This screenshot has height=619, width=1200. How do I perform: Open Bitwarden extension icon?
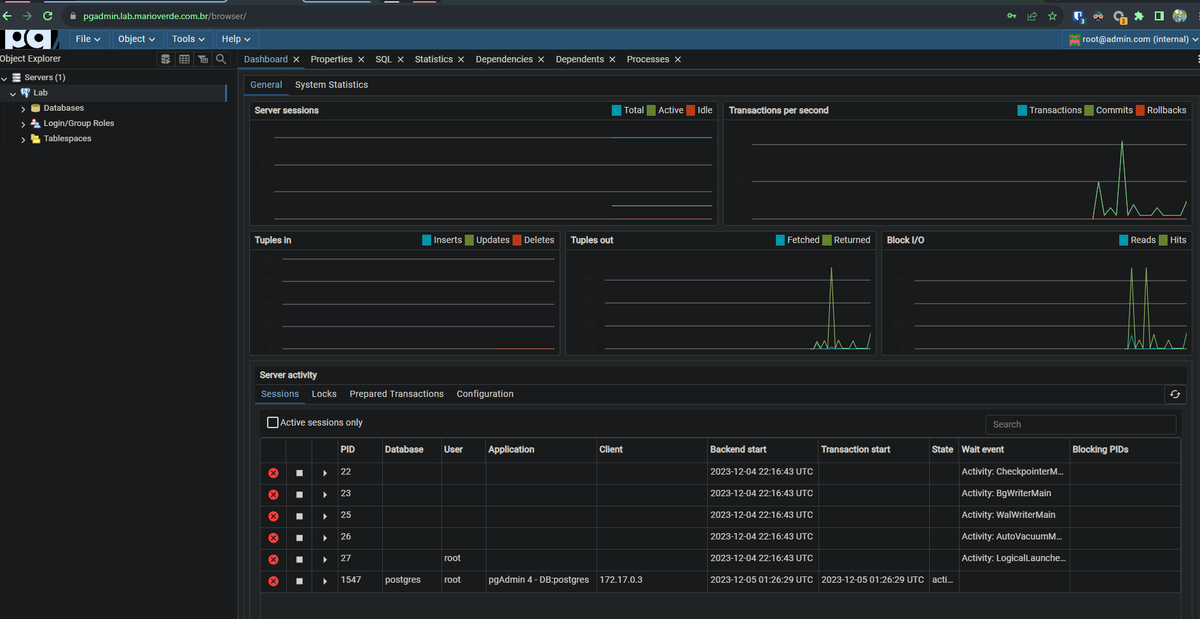click(x=1079, y=16)
